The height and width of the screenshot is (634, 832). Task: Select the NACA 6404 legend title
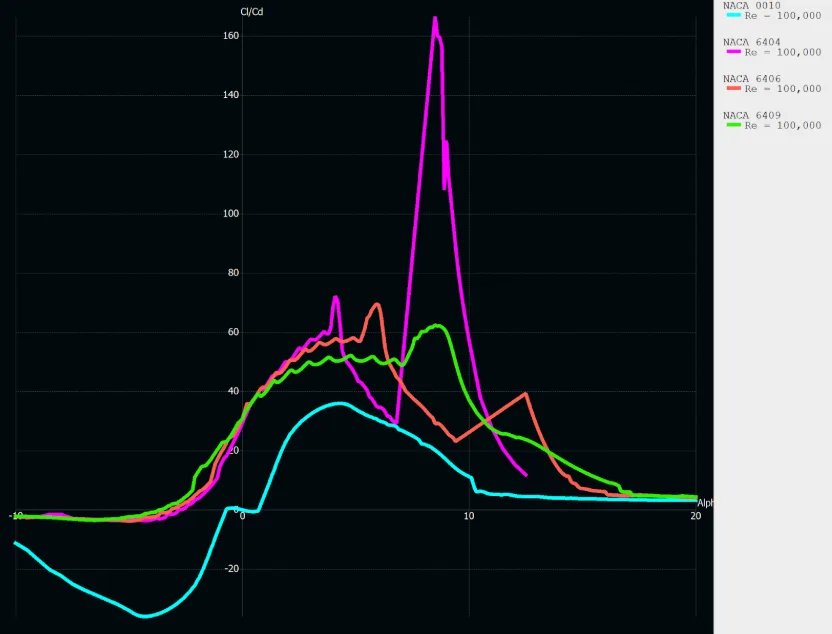(752, 42)
